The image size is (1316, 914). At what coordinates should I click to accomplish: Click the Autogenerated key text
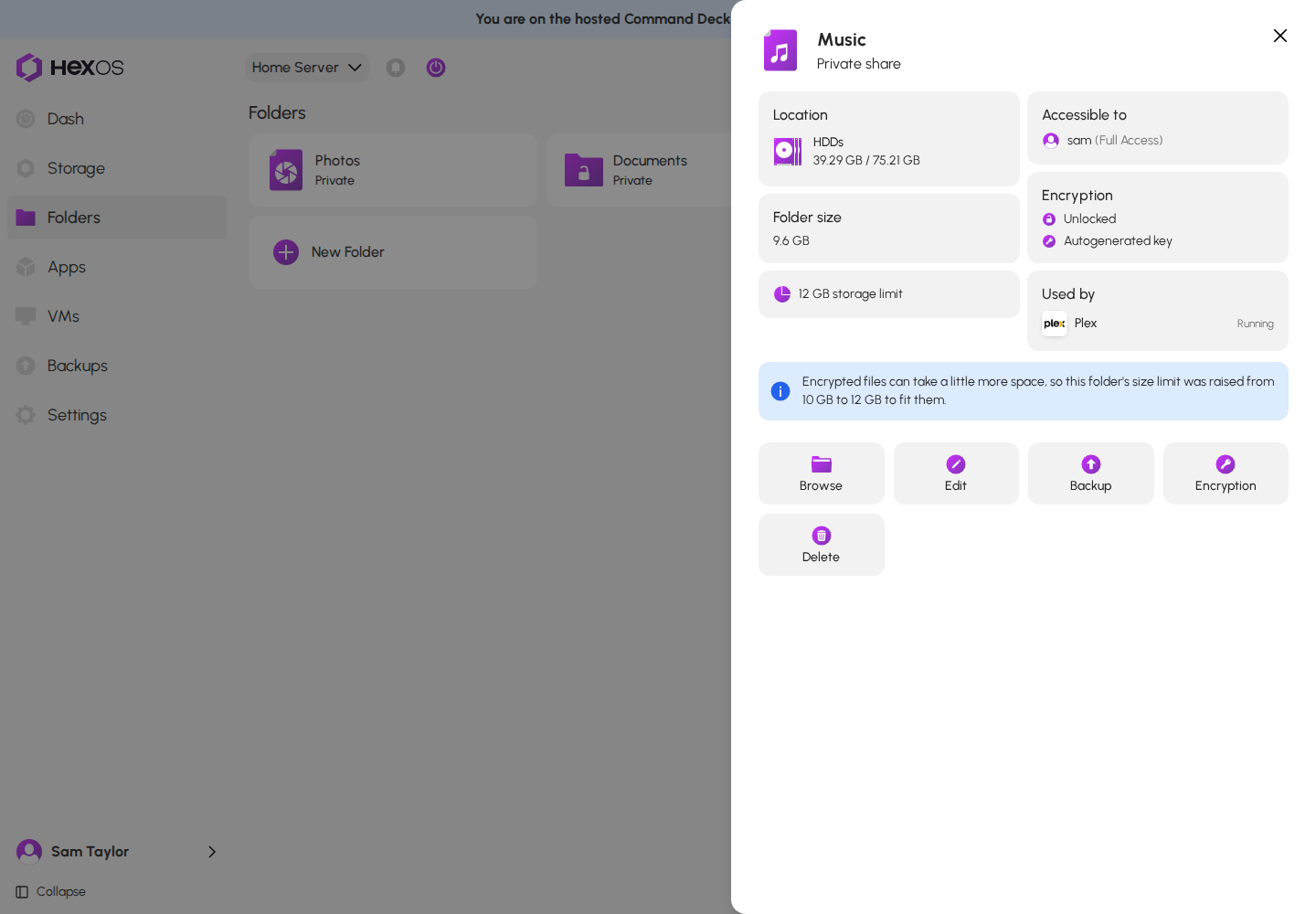(x=1118, y=241)
